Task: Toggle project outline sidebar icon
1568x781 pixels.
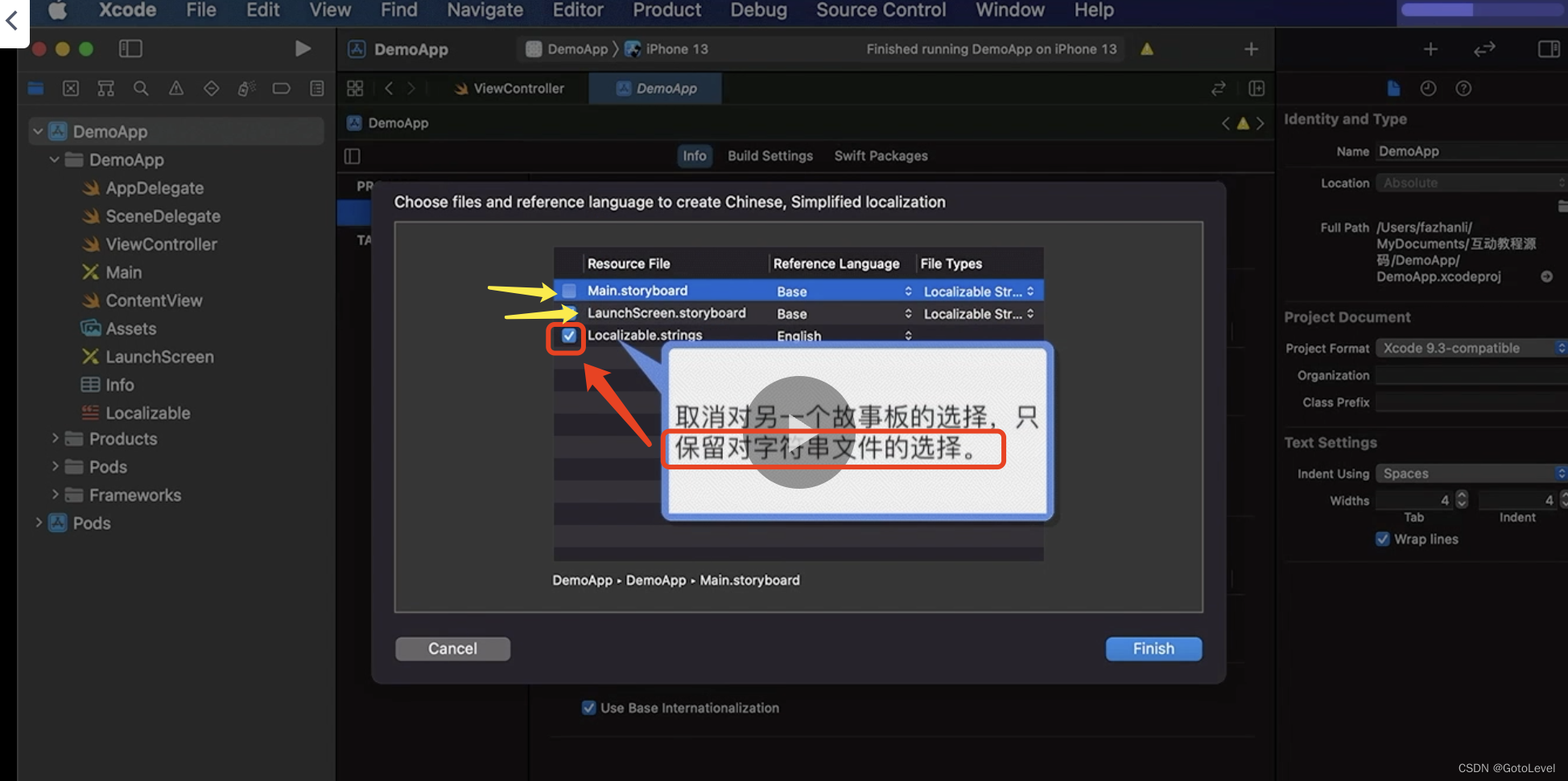Action: coord(353,156)
